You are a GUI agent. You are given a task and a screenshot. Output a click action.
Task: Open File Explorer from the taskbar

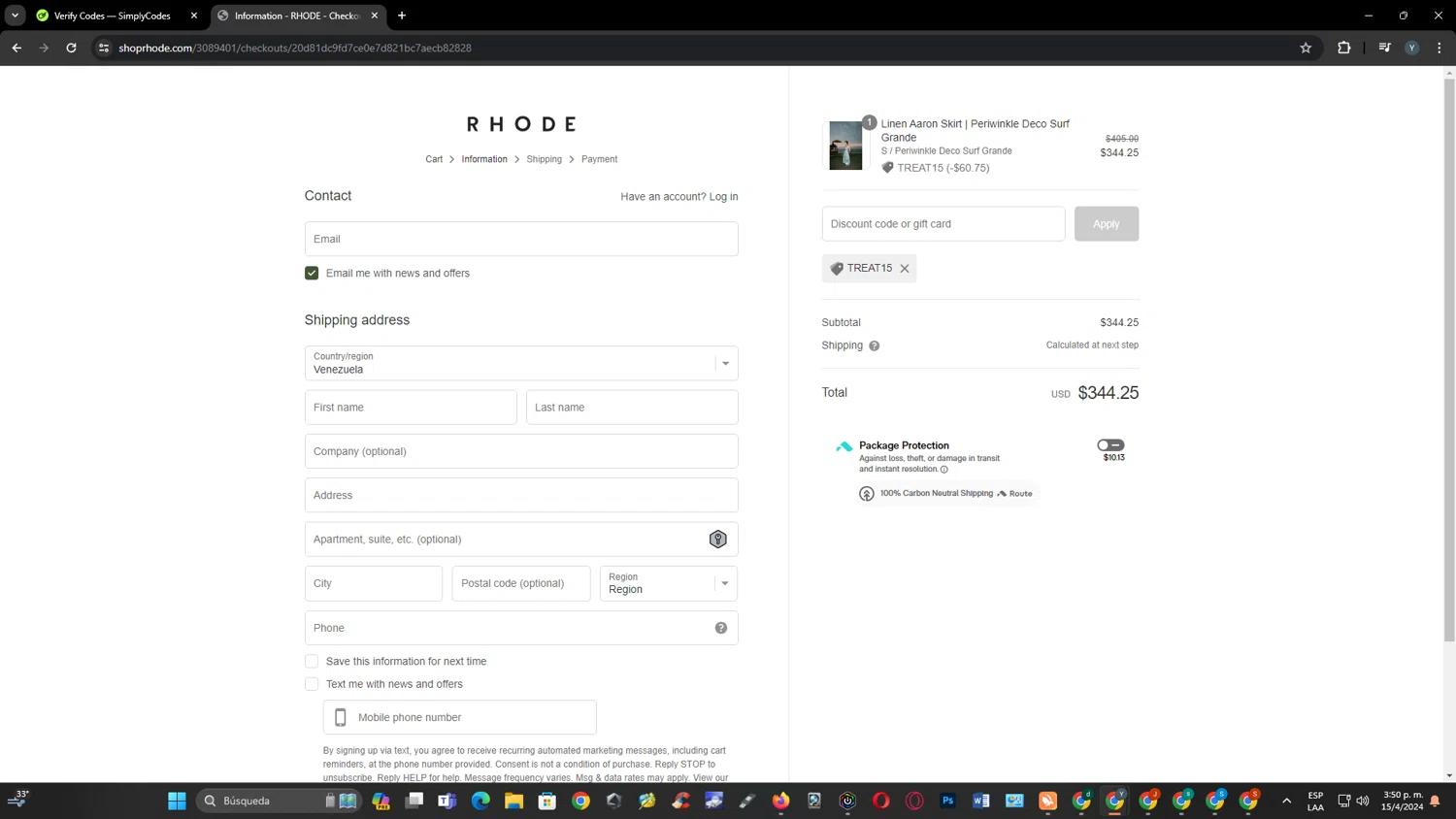coord(513,801)
